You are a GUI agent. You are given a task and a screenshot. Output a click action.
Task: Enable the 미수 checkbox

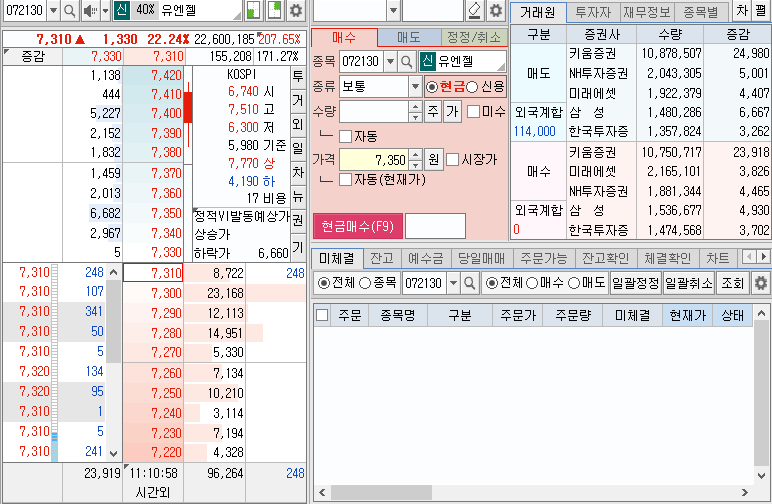click(473, 112)
